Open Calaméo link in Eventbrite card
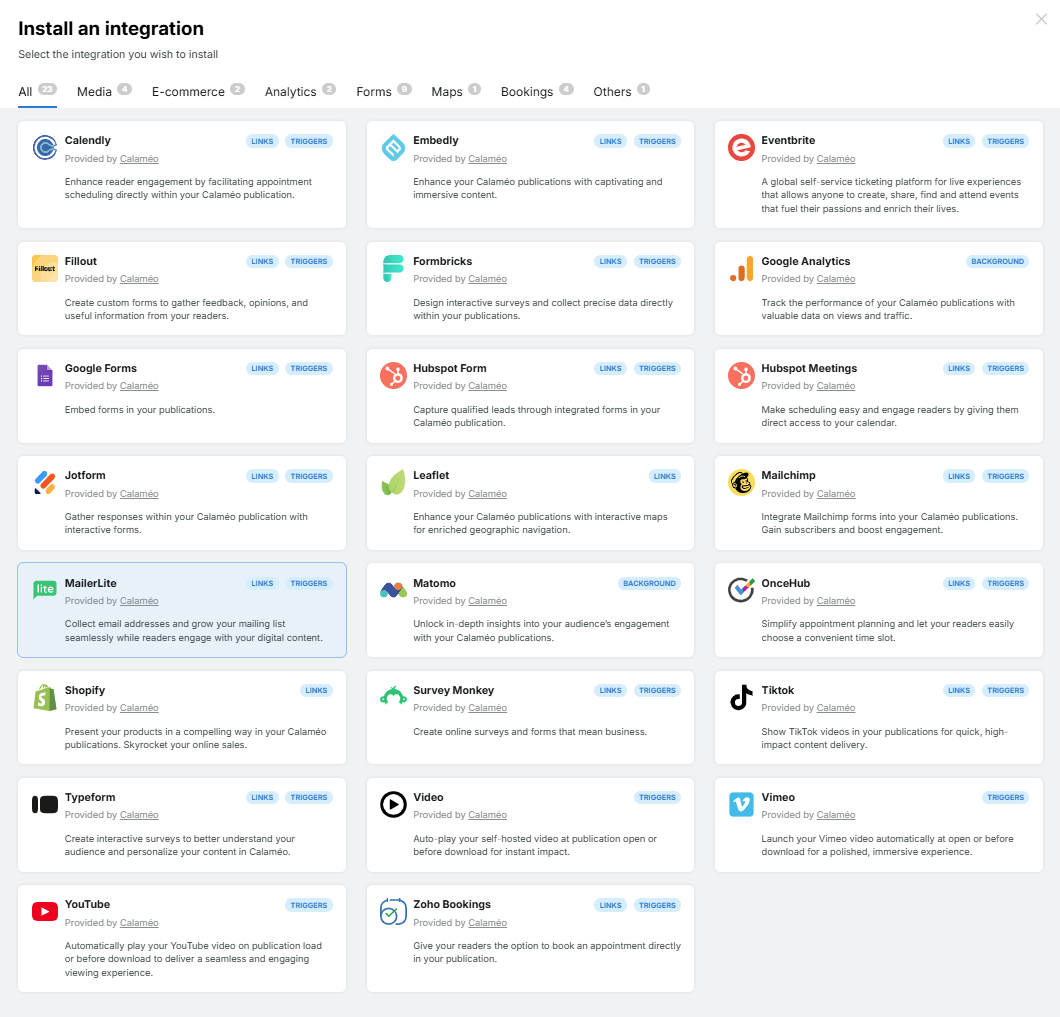Screen dimensions: 1060x1017 836,159
